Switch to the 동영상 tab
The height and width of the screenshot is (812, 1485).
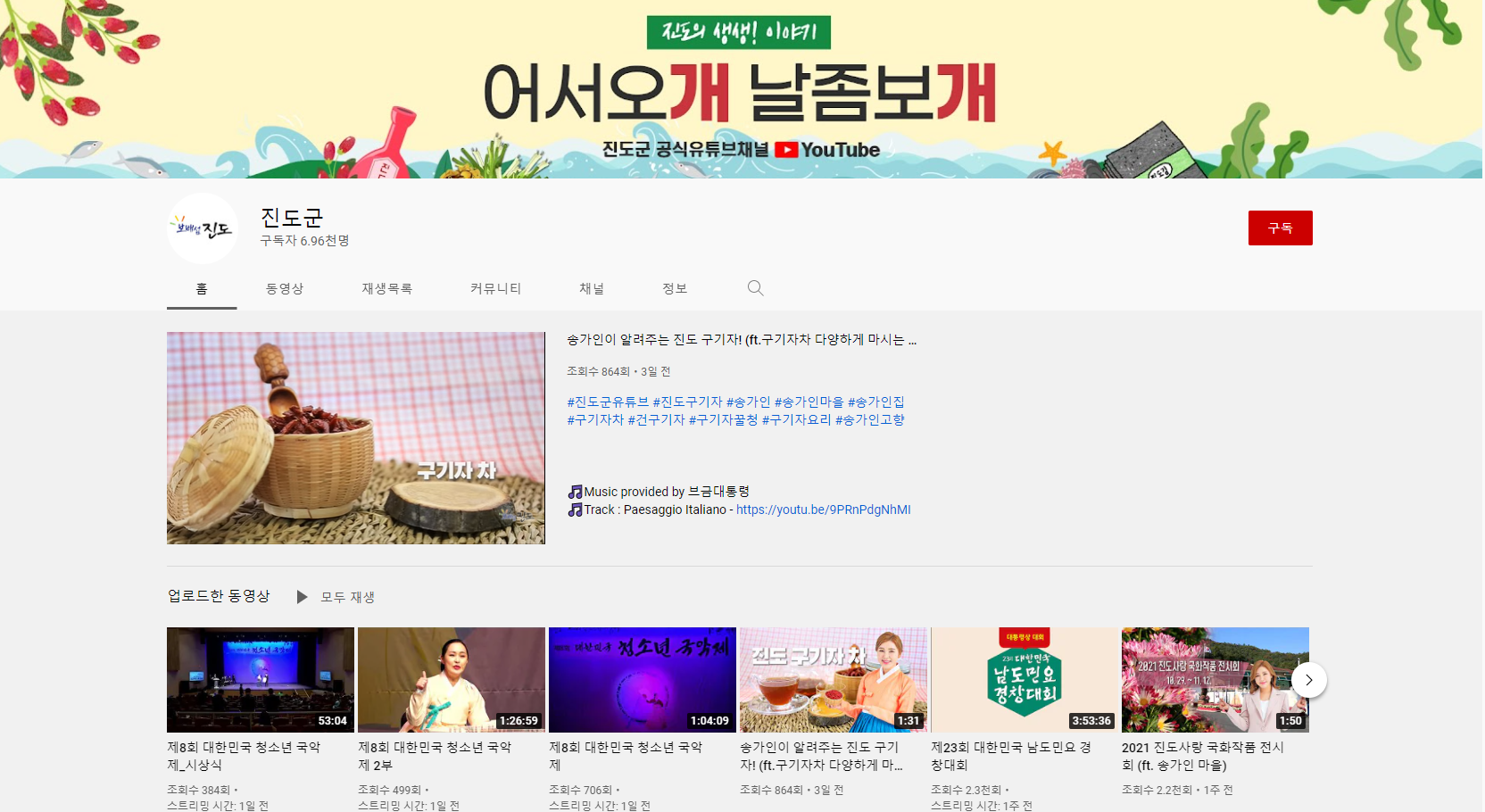(284, 288)
